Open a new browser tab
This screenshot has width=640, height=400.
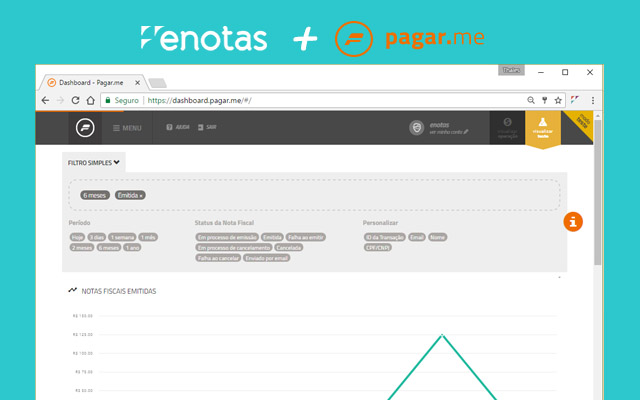[157, 83]
